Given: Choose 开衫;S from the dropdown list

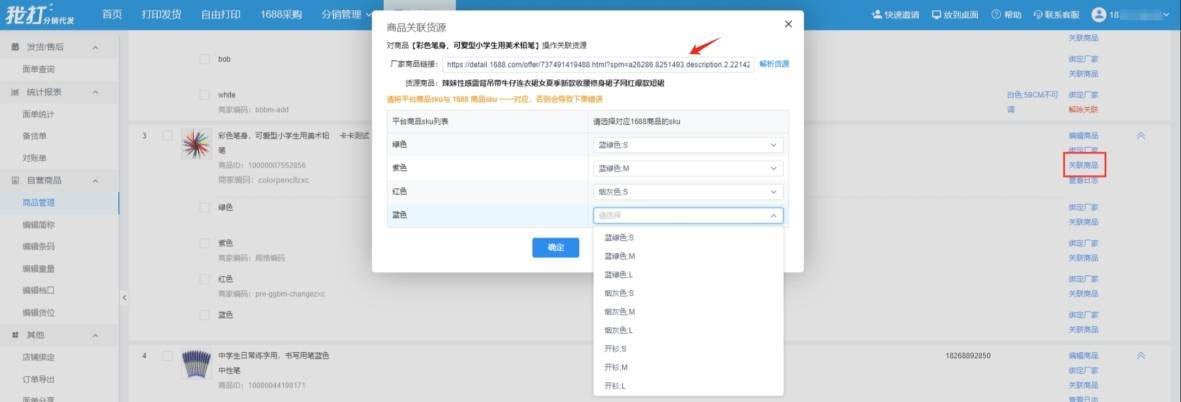Looking at the screenshot, I should click(x=615, y=348).
